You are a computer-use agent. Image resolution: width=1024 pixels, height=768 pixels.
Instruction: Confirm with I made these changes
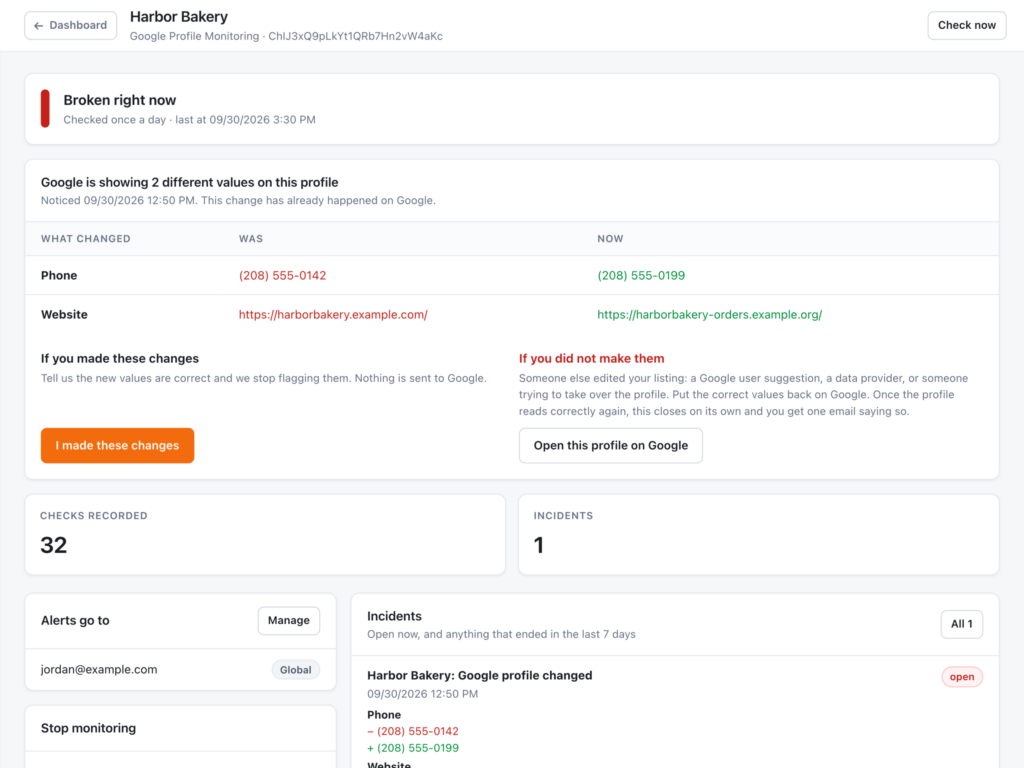(118, 445)
